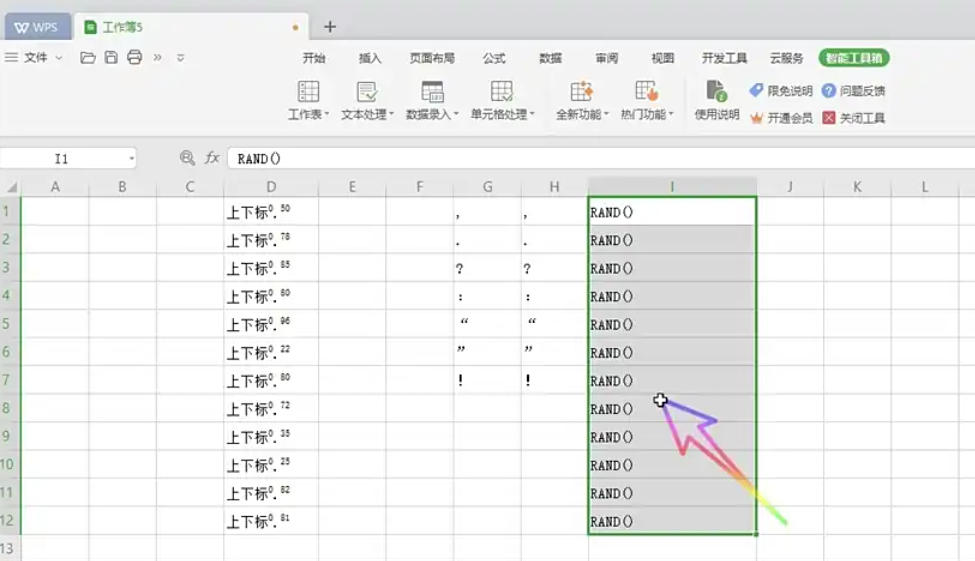Expand the 文本处理 dropdown label

[367, 114]
